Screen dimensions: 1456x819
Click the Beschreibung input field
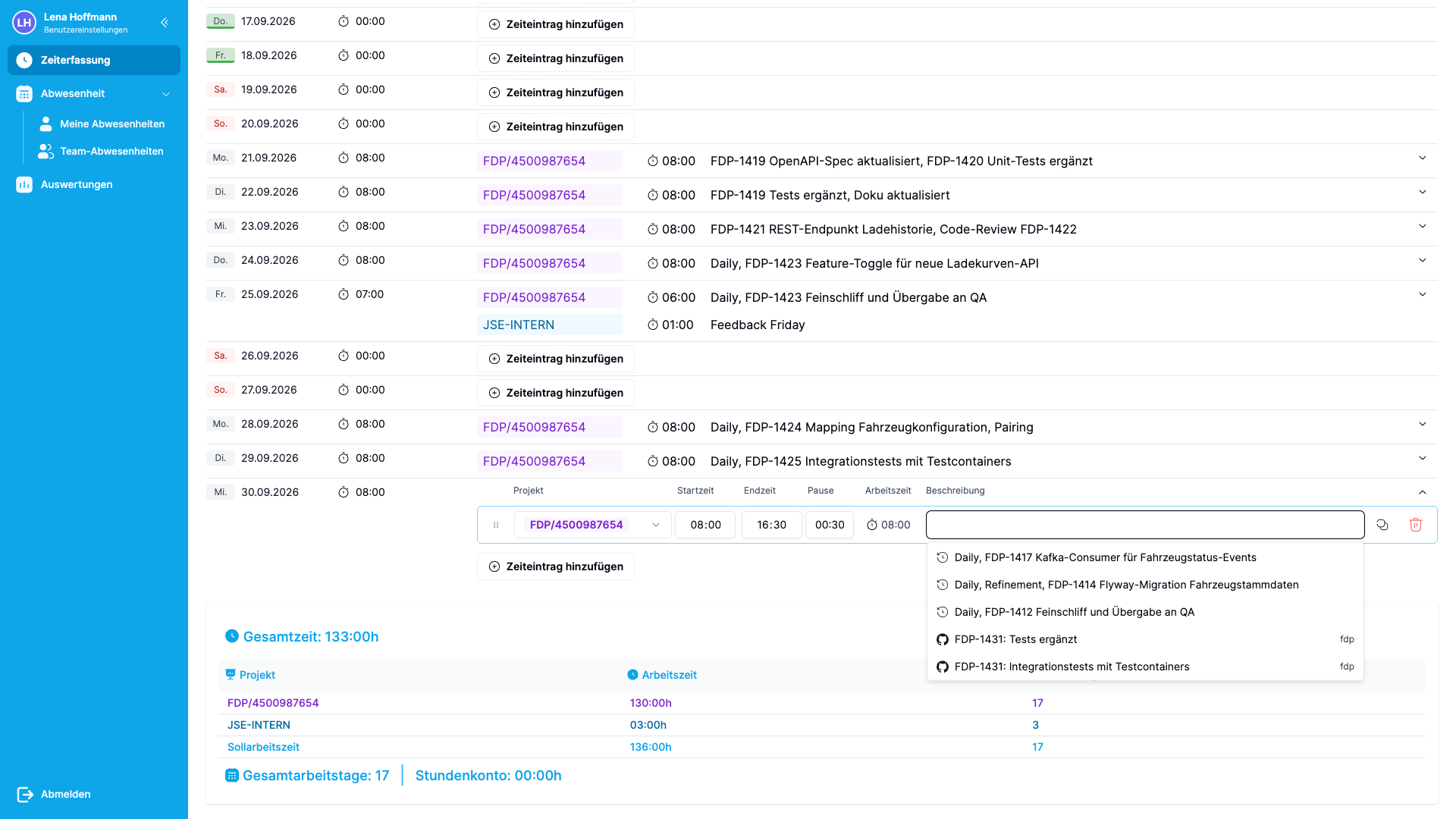(1145, 525)
